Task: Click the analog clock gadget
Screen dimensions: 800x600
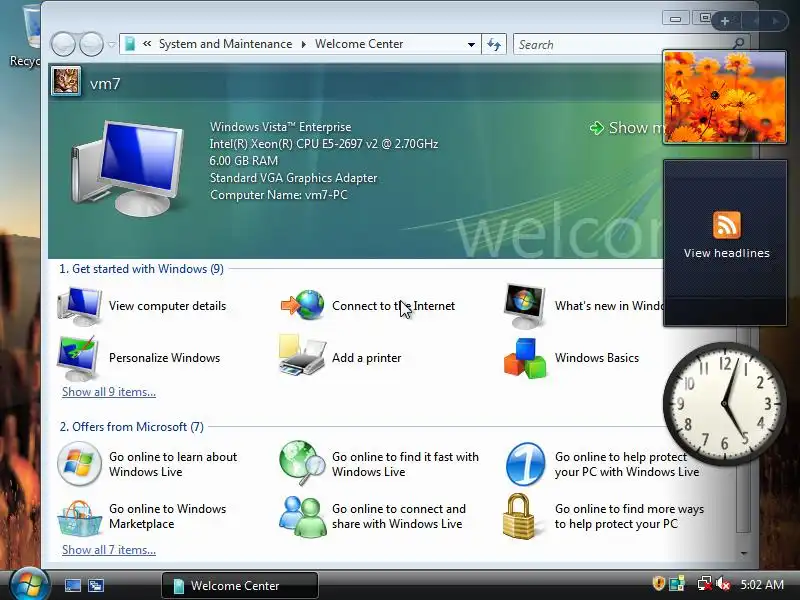Action: tap(724, 404)
